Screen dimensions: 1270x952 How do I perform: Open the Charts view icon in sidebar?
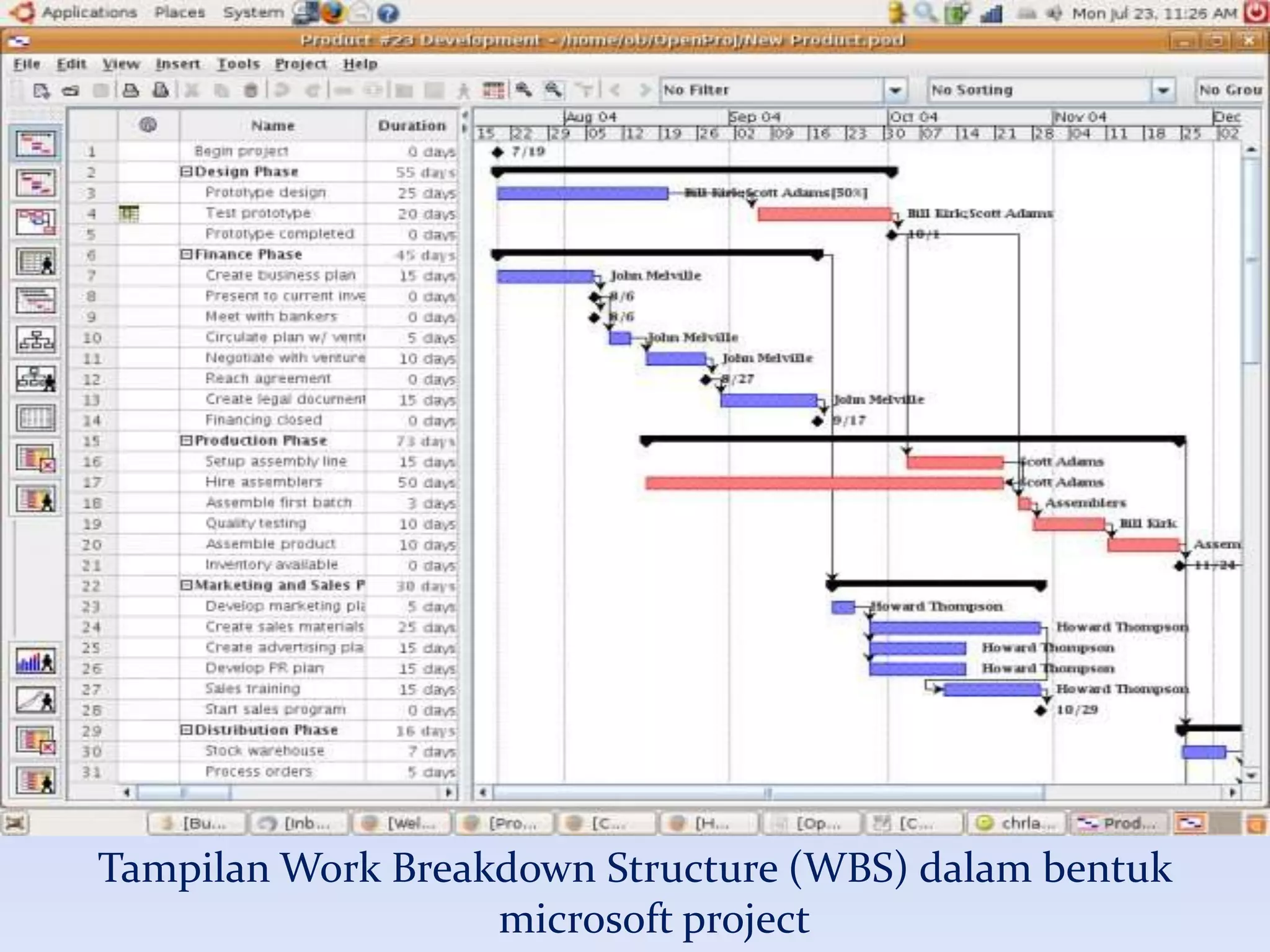coord(36,701)
